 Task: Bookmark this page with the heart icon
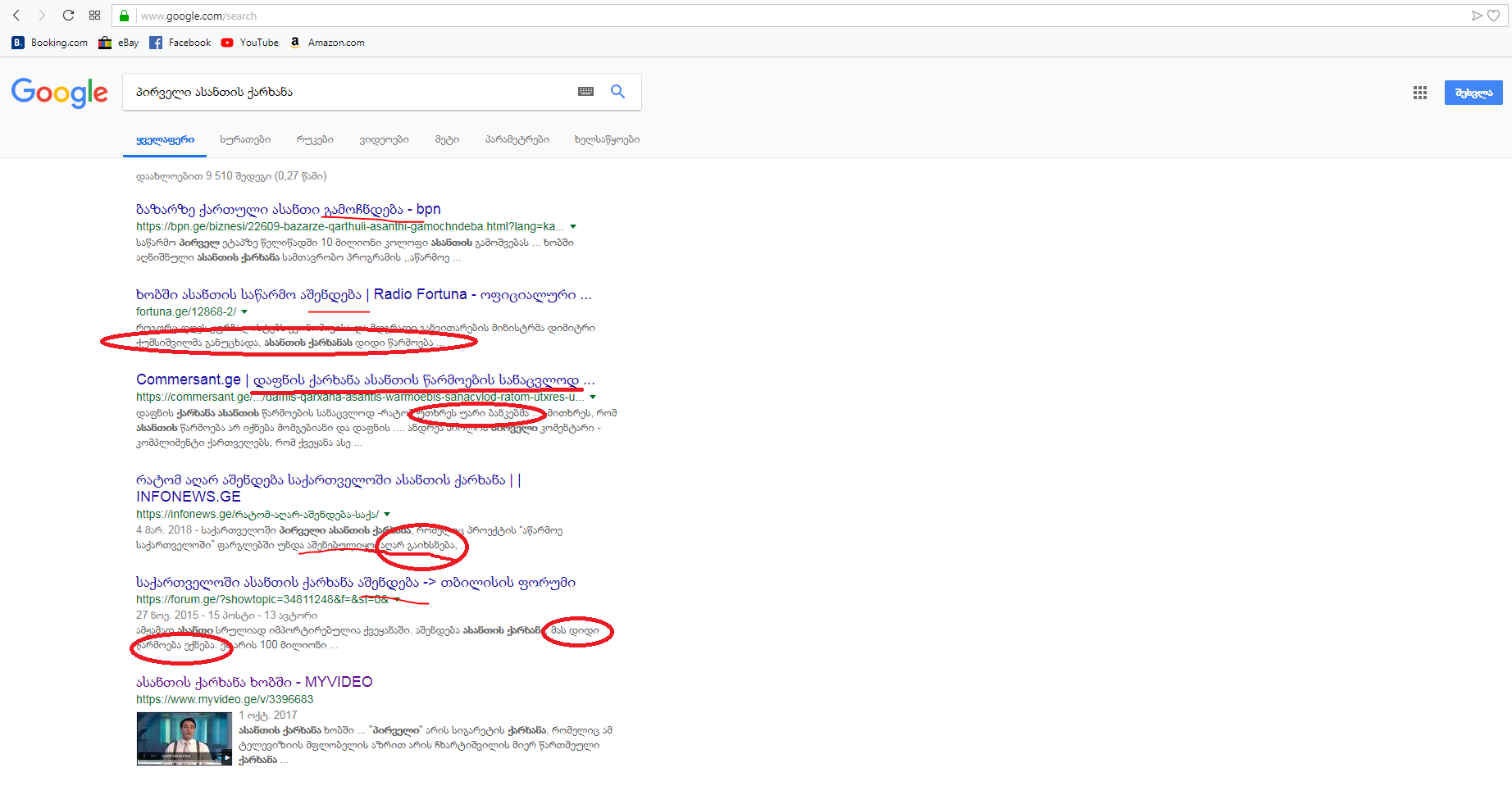pyautogui.click(x=1494, y=16)
